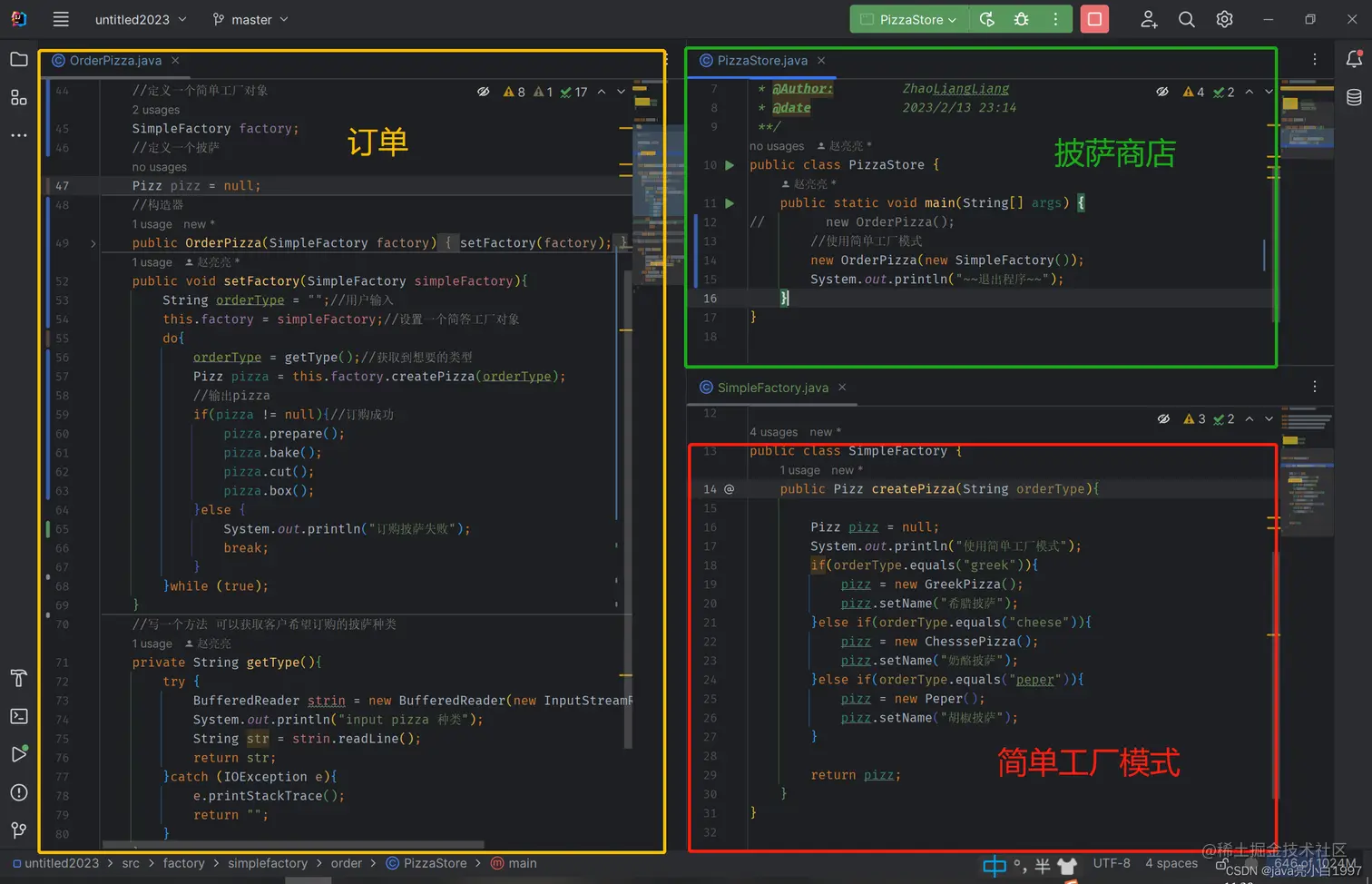
Task: Open the Terminal tool window
Action: coord(18,716)
